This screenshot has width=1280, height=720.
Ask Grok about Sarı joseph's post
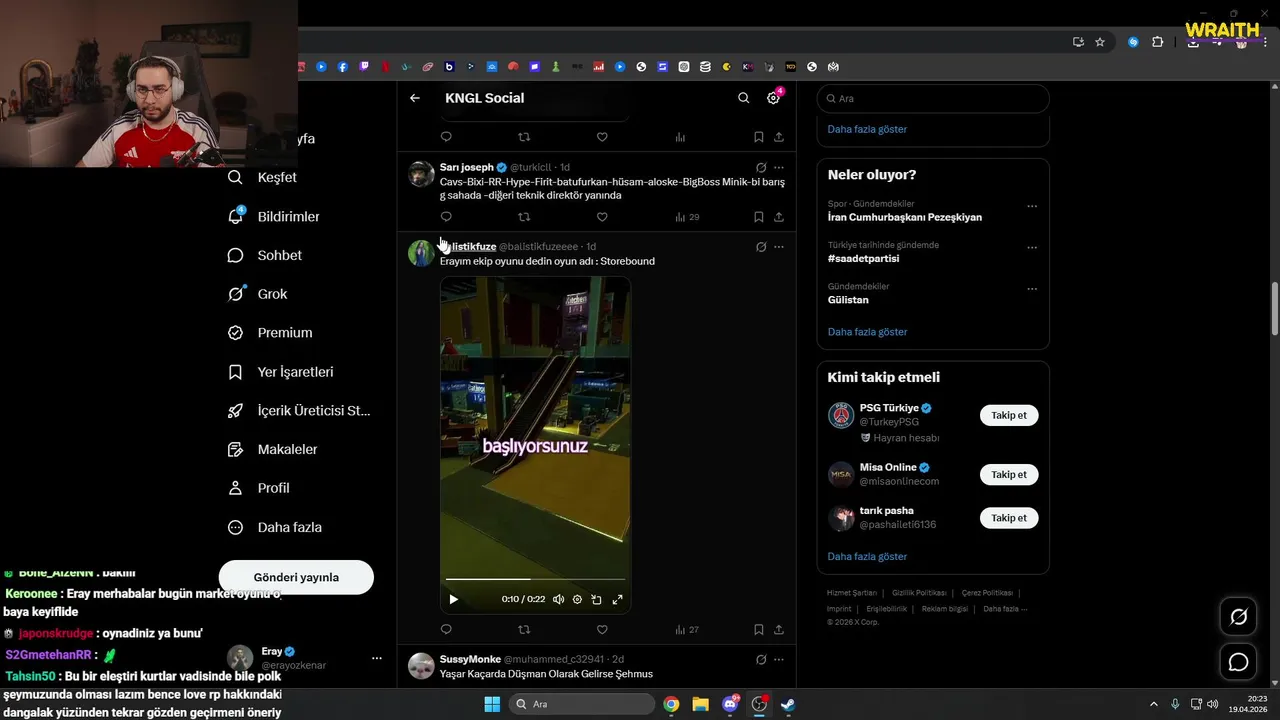(761, 167)
